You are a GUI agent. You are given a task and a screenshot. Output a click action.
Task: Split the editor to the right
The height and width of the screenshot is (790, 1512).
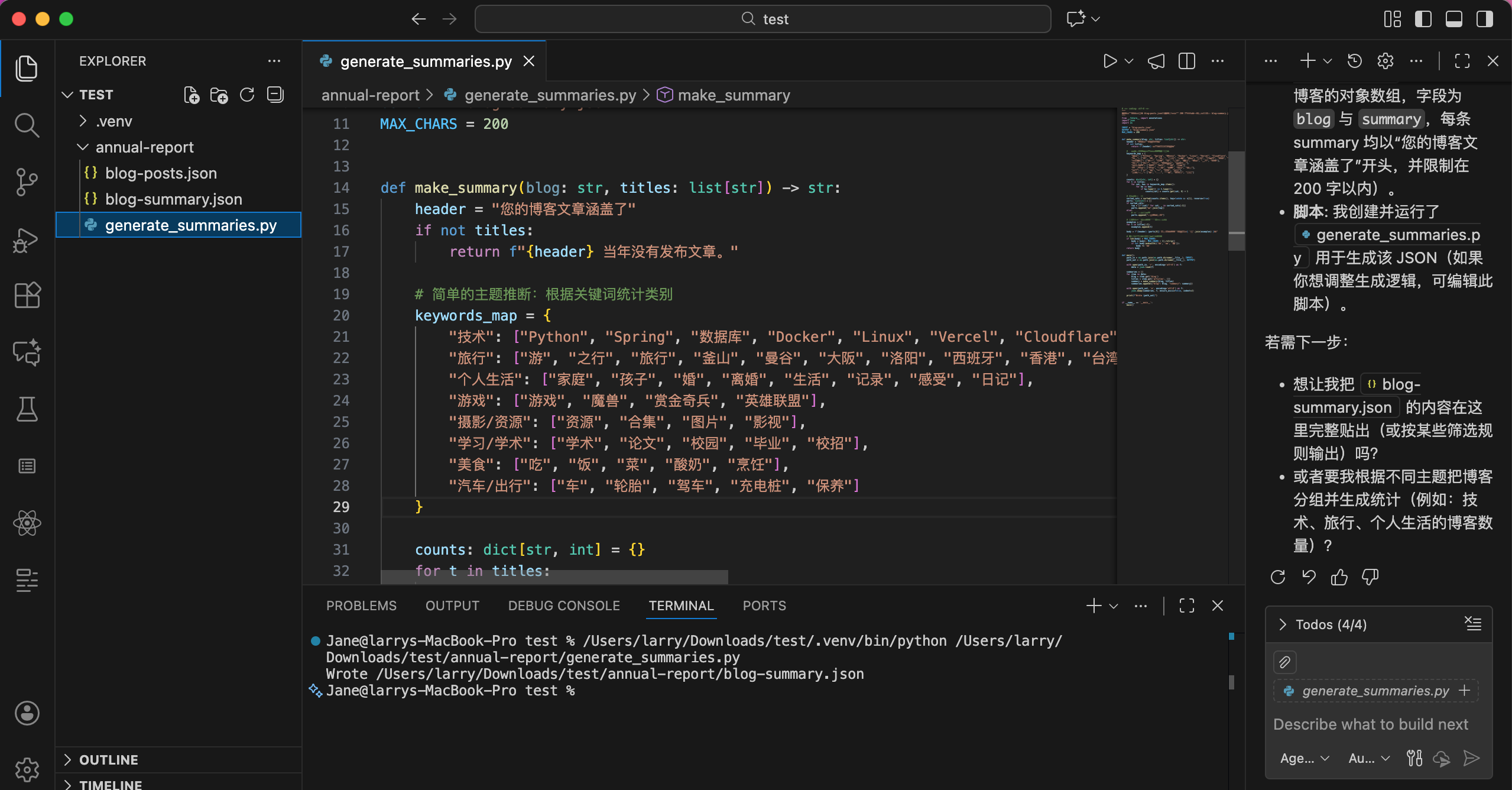coord(1186,61)
